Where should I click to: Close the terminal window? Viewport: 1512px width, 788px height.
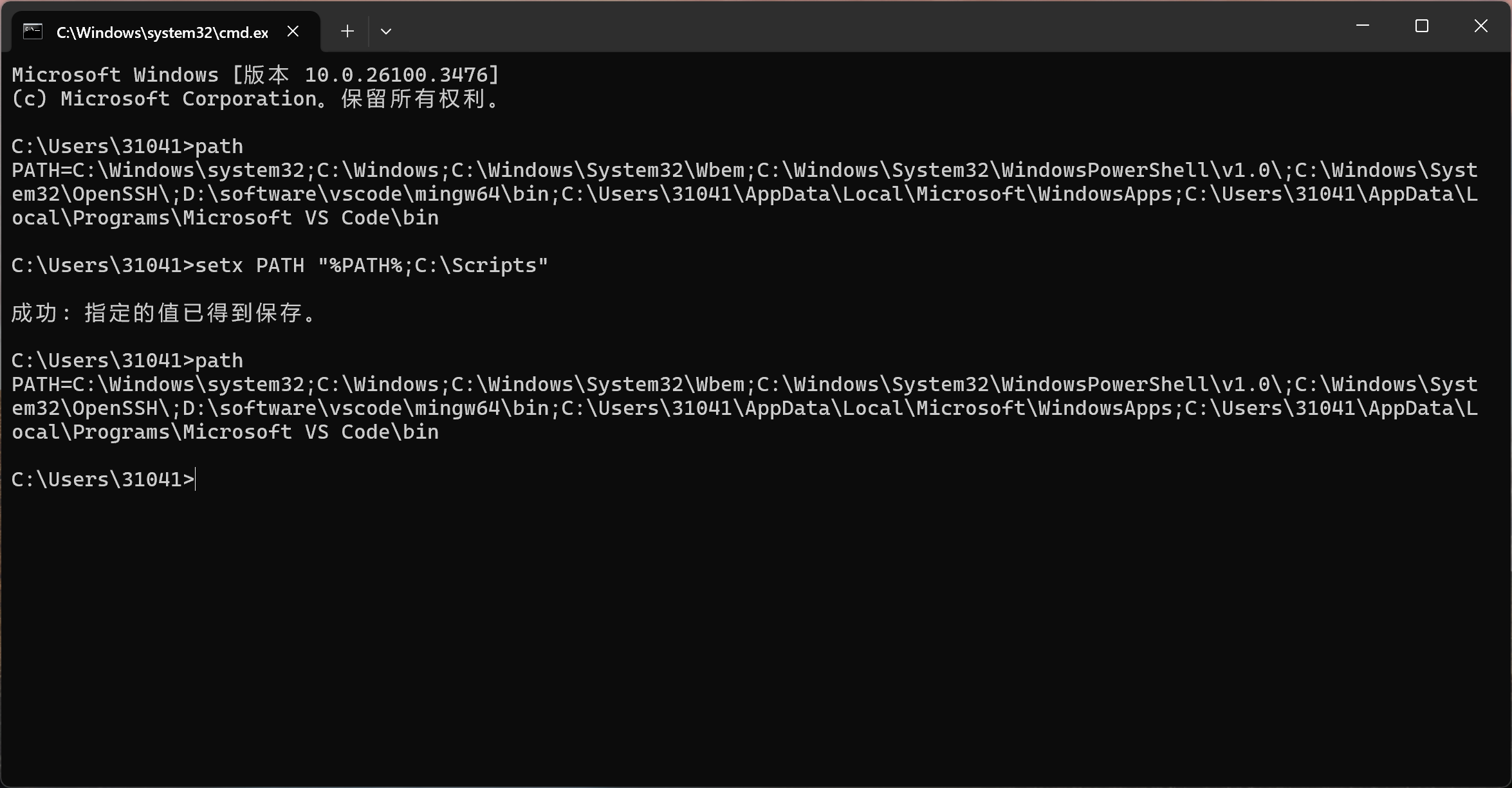point(1481,26)
